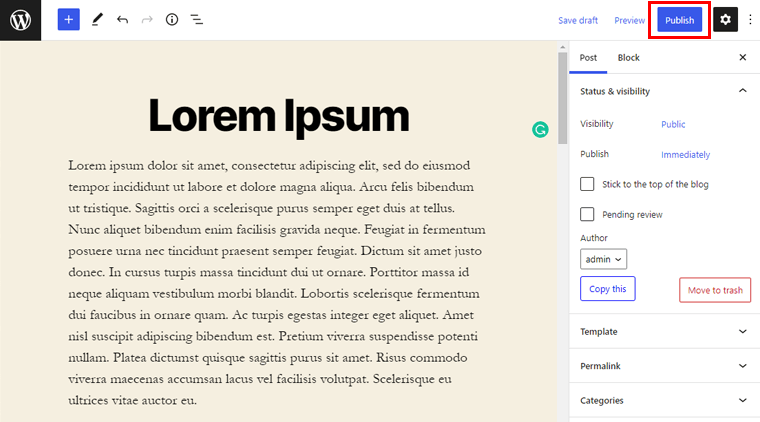The width and height of the screenshot is (760, 422).
Task: Expand the Categories panel
Action: point(664,400)
